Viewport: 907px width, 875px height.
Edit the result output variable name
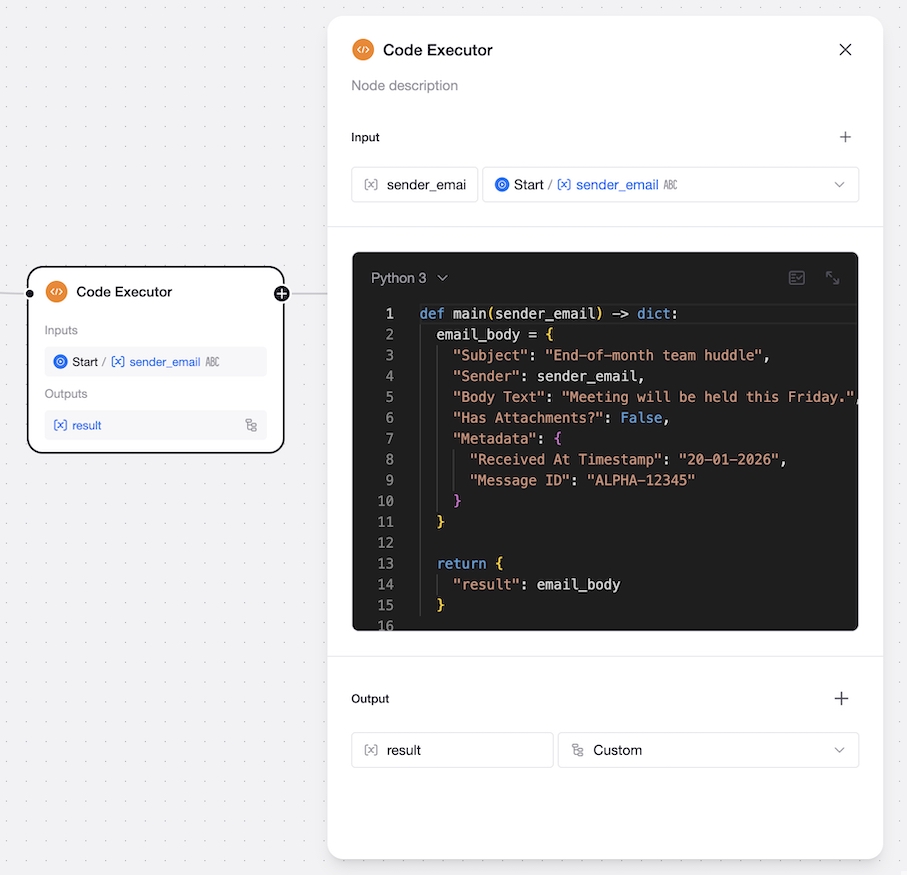452,750
